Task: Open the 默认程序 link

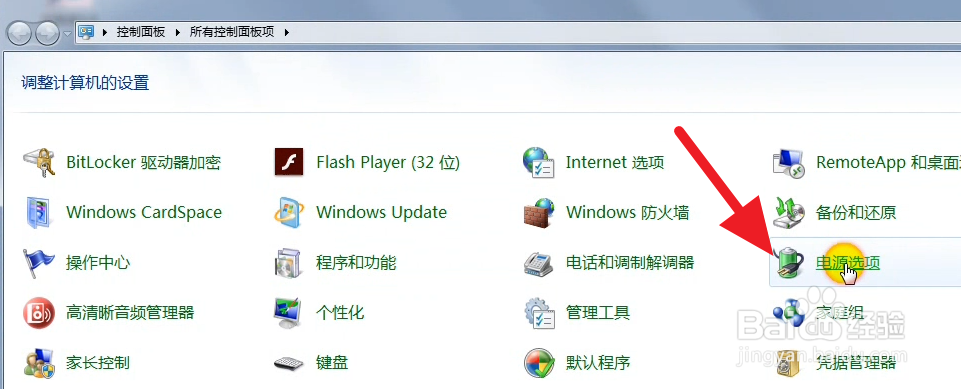Action: point(598,363)
